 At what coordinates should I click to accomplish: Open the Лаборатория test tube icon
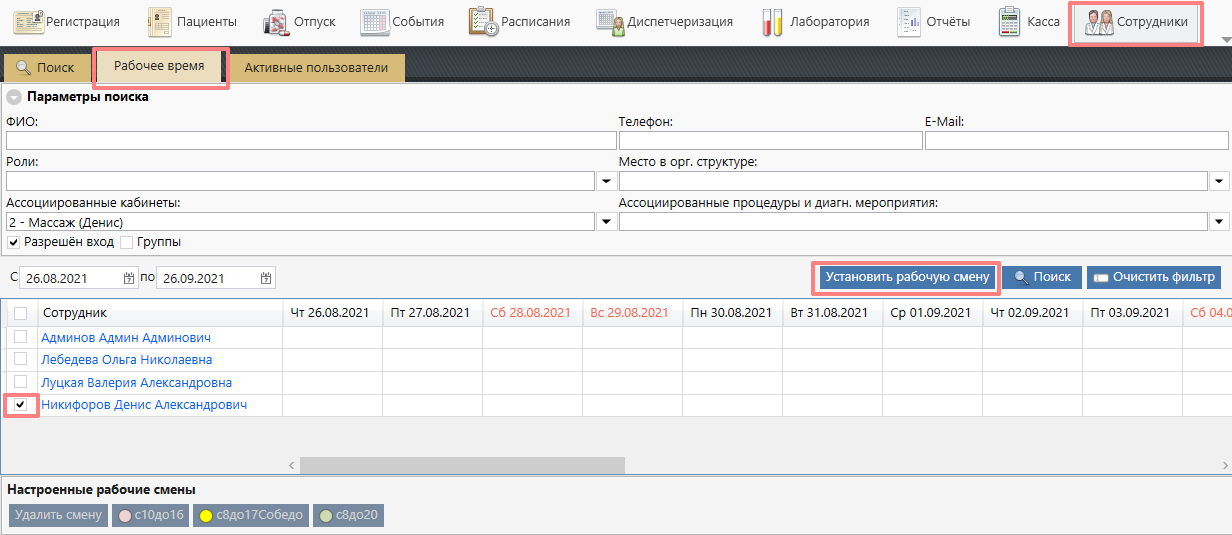[770, 21]
